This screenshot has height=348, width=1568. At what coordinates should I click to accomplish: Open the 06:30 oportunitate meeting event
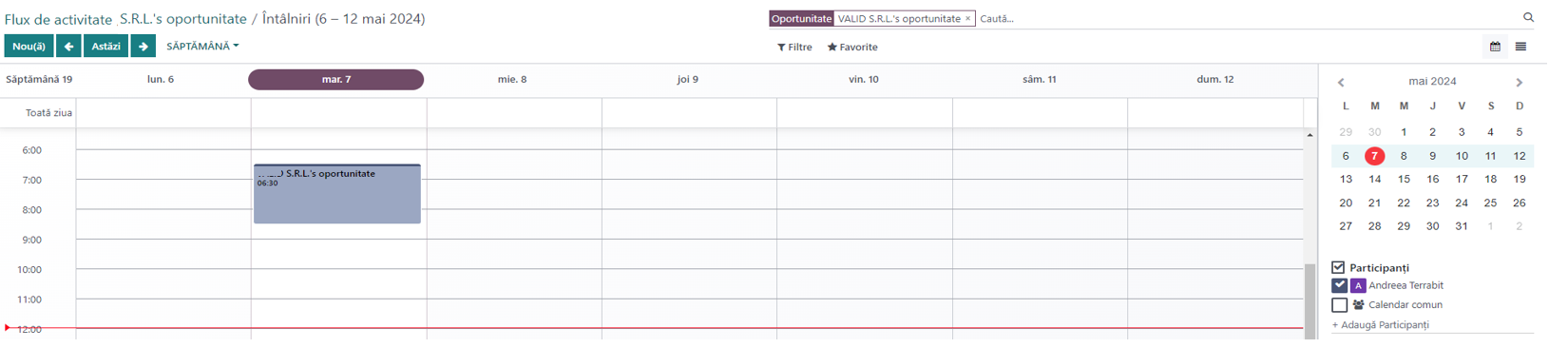[x=337, y=194]
